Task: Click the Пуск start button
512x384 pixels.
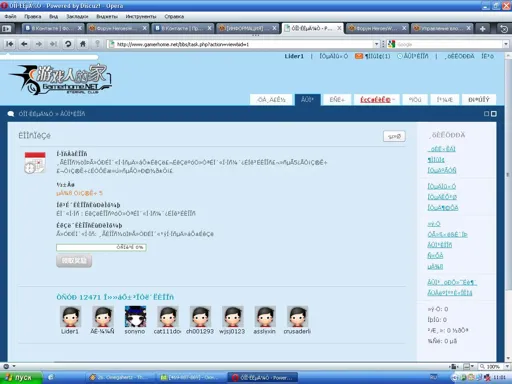Action: tap(21, 378)
